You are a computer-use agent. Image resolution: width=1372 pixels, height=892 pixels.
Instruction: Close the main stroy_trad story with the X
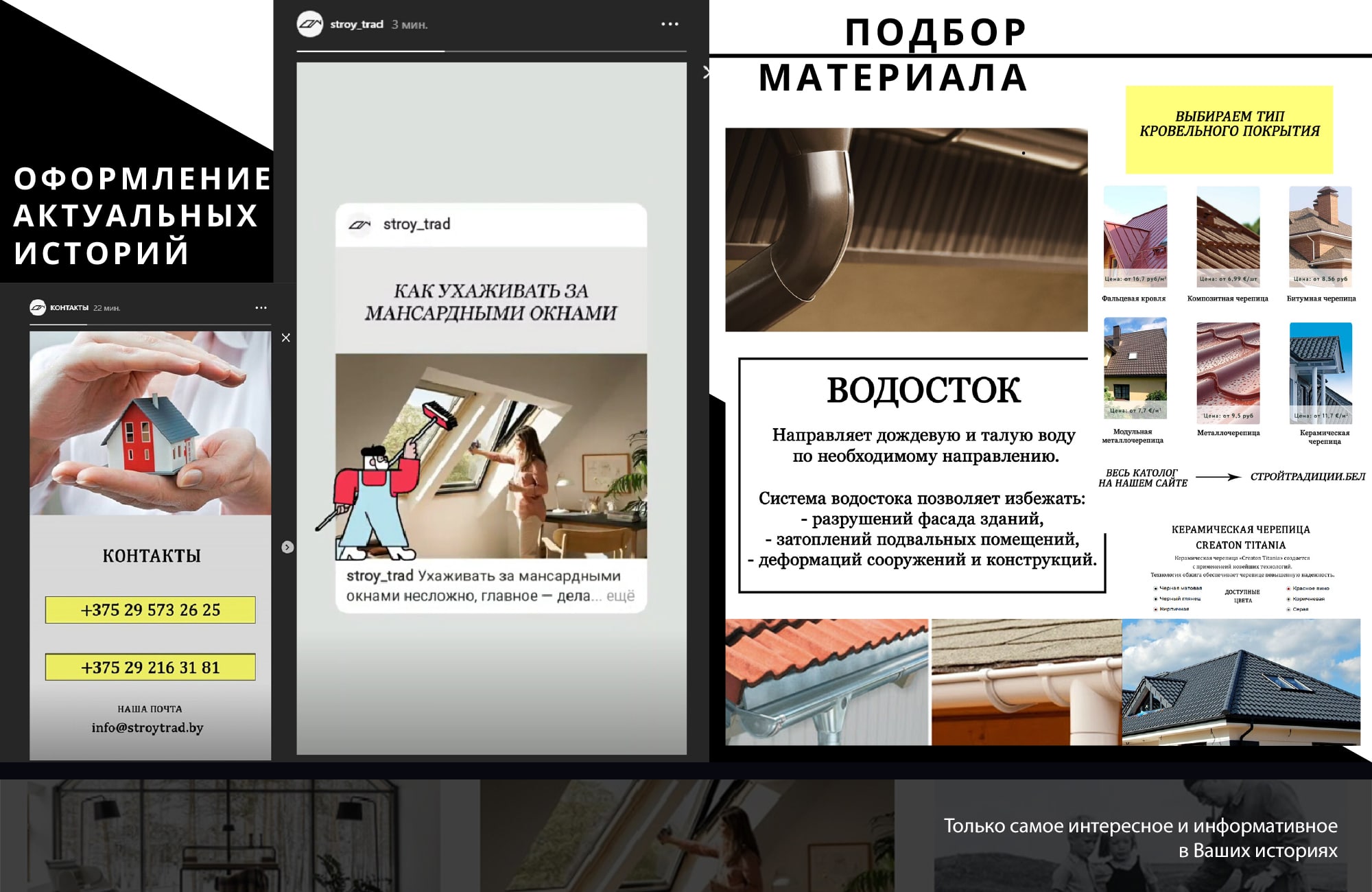tap(706, 73)
